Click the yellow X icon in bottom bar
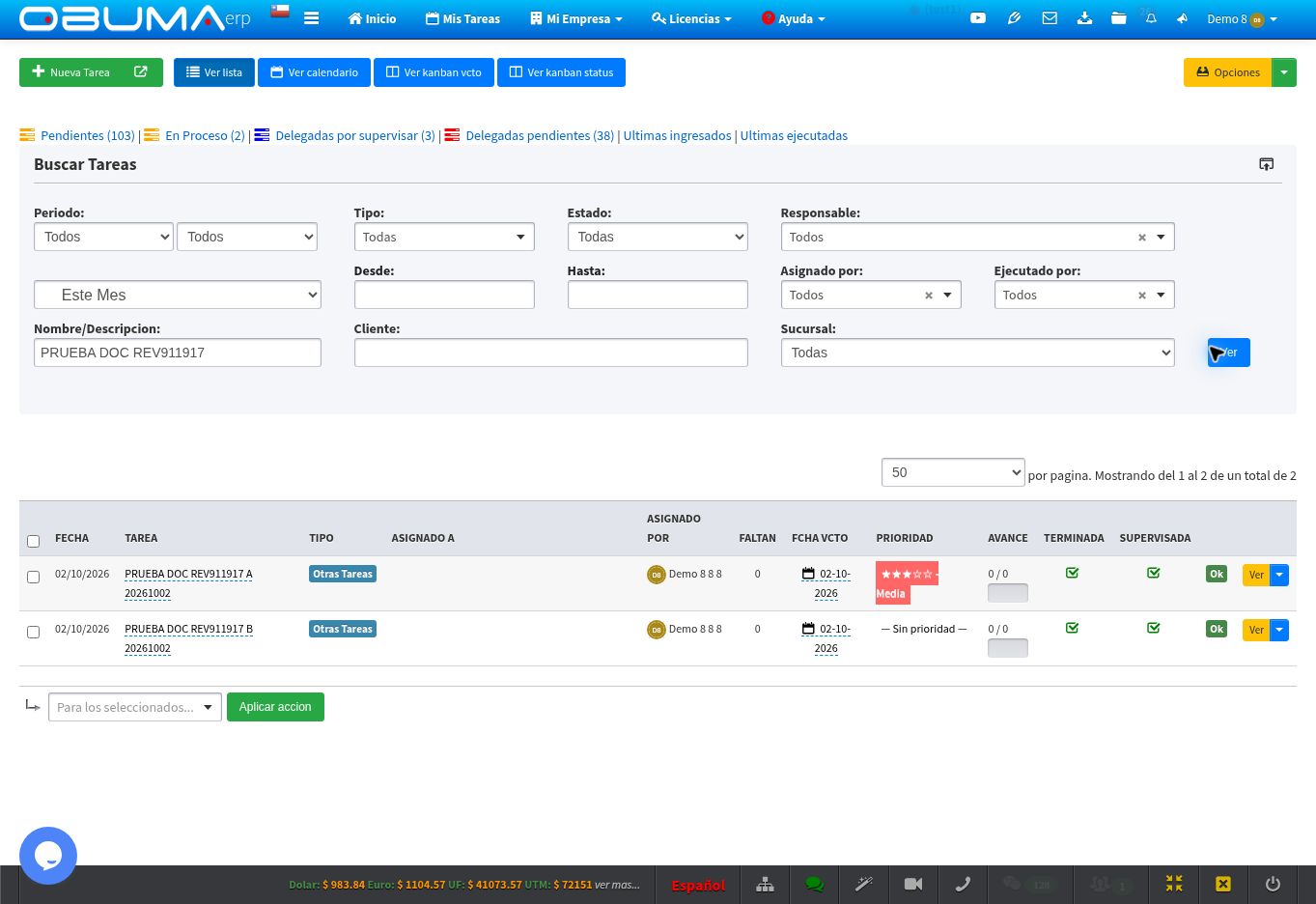 tap(1223, 885)
